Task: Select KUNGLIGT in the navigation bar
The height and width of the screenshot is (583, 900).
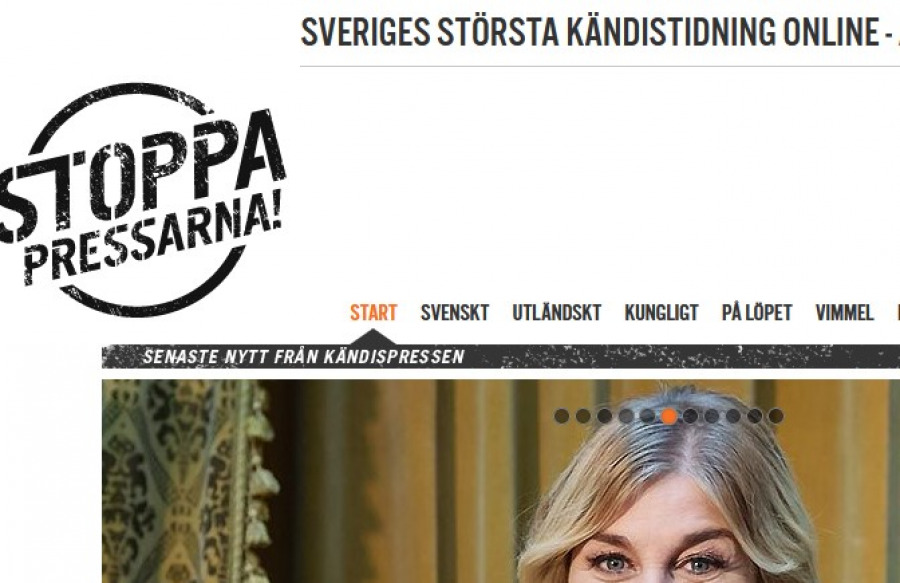Action: tap(661, 313)
